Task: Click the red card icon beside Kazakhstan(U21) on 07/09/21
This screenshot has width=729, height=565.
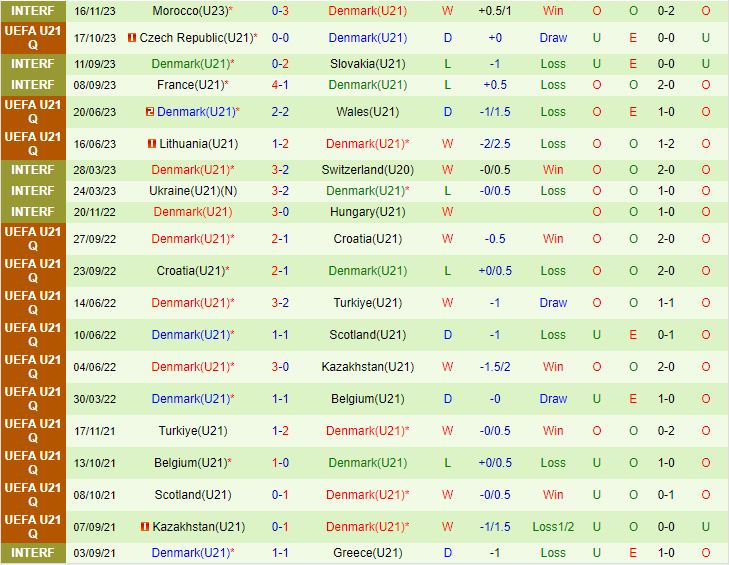Action: (x=145, y=527)
